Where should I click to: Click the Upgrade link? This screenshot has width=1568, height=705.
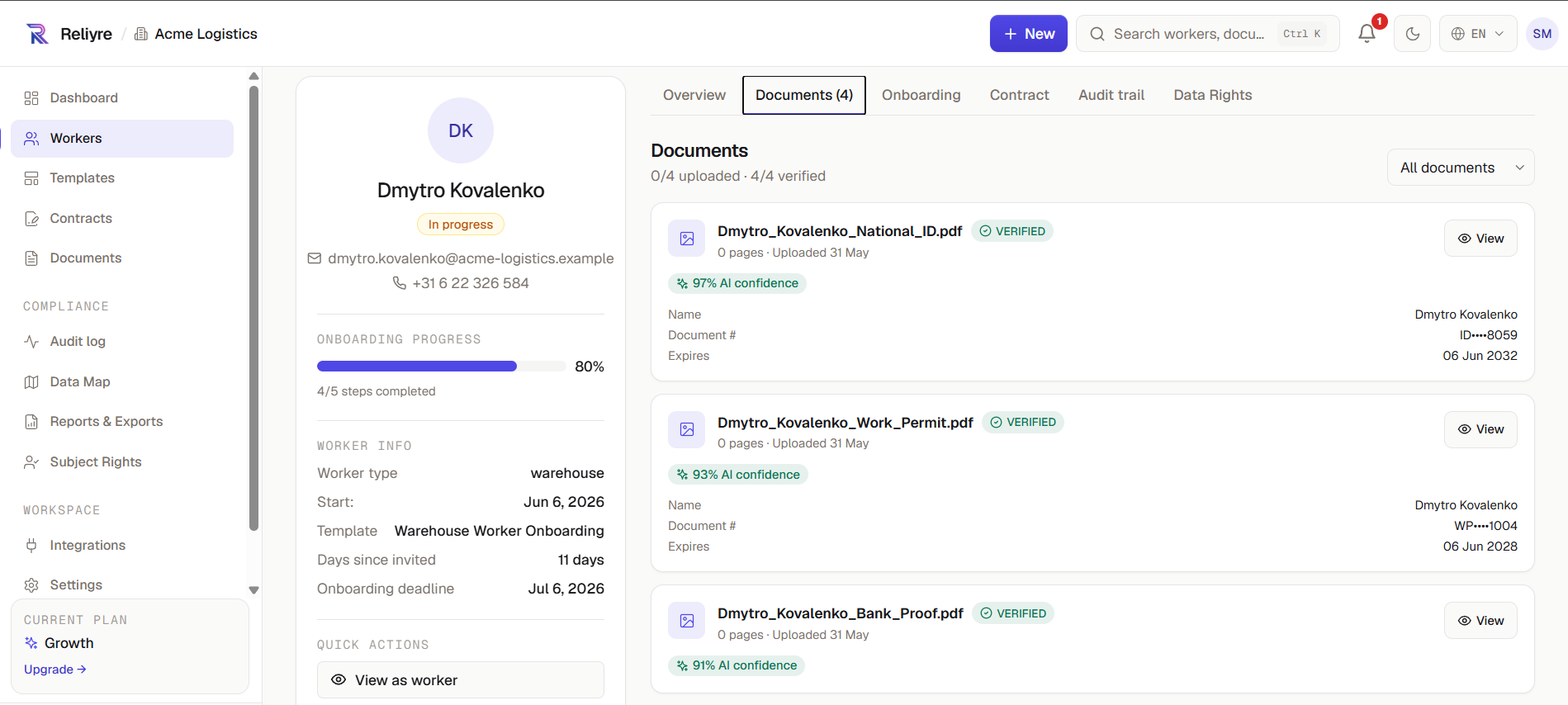(55, 670)
